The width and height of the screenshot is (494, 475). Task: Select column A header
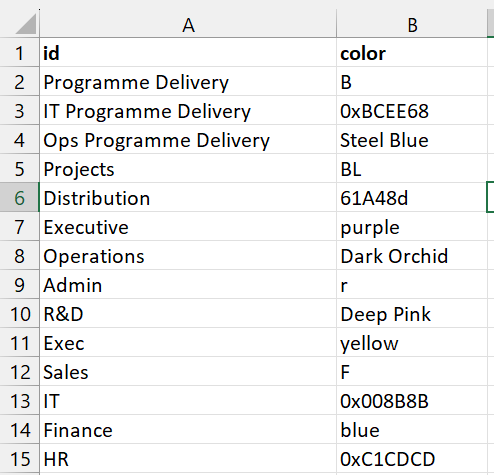188,23
